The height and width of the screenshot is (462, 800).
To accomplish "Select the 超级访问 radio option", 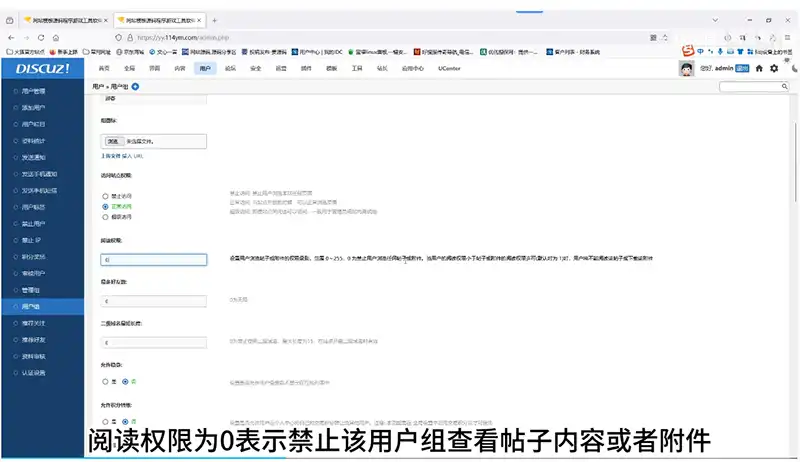I will coord(105,216).
